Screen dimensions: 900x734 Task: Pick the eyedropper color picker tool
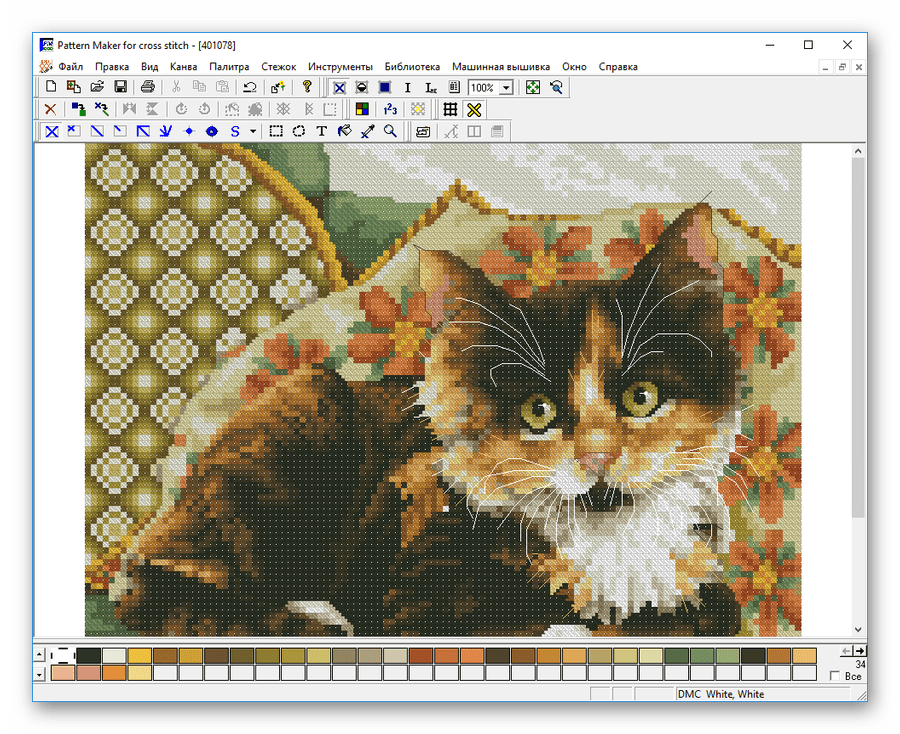[367, 131]
